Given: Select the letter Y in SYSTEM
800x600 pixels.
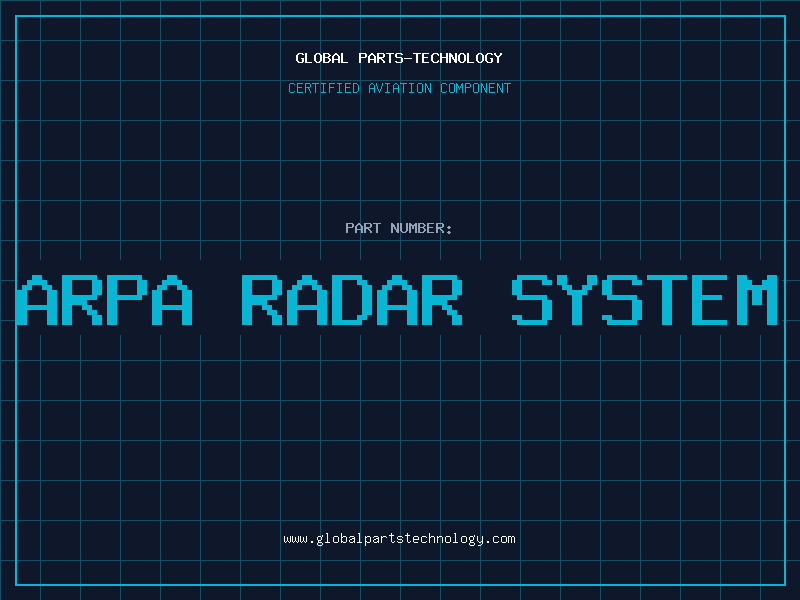Looking at the screenshot, I should tap(578, 300).
